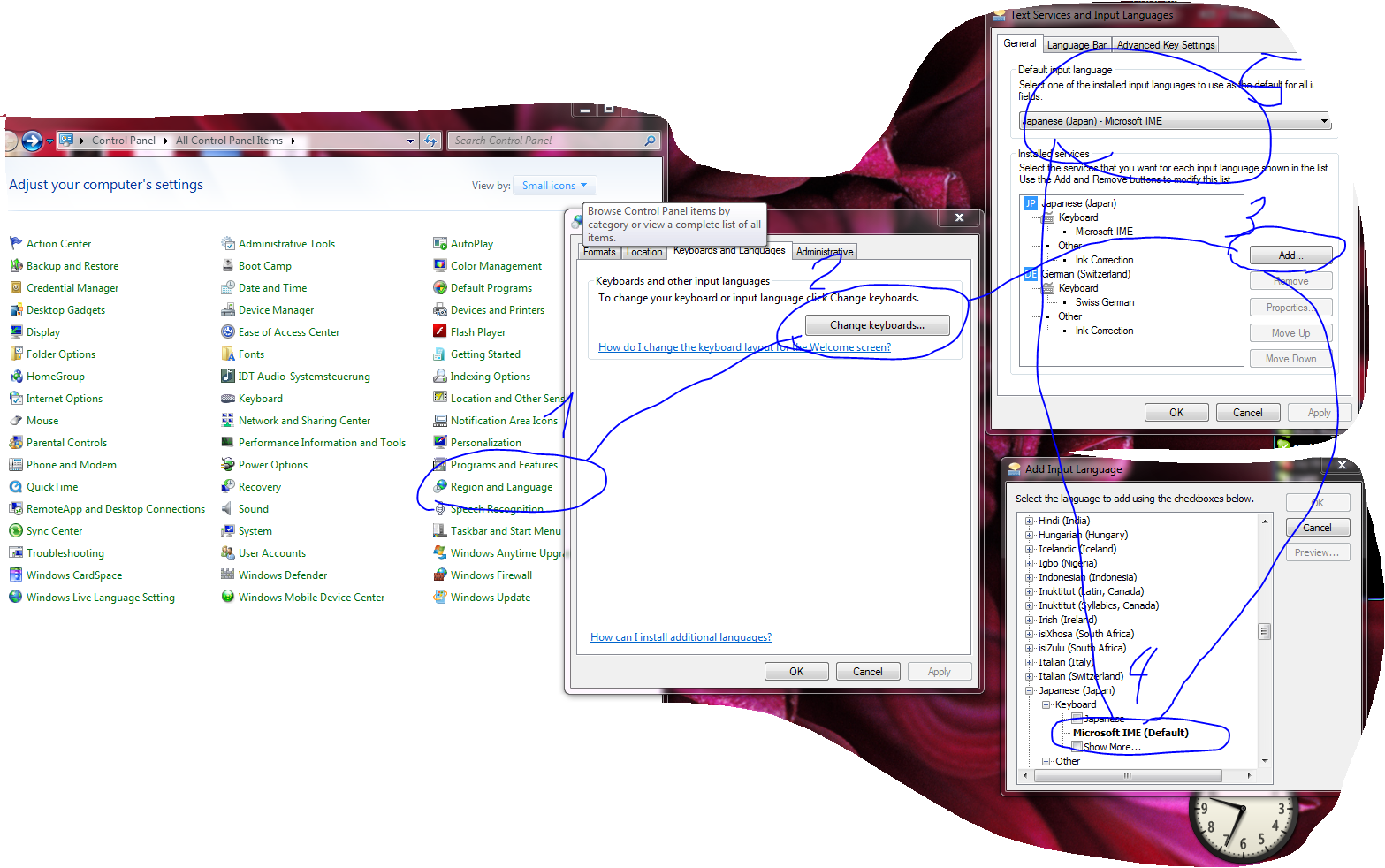Open the Backup and Restore item
This screenshot has height=868, width=1385.
click(x=72, y=265)
